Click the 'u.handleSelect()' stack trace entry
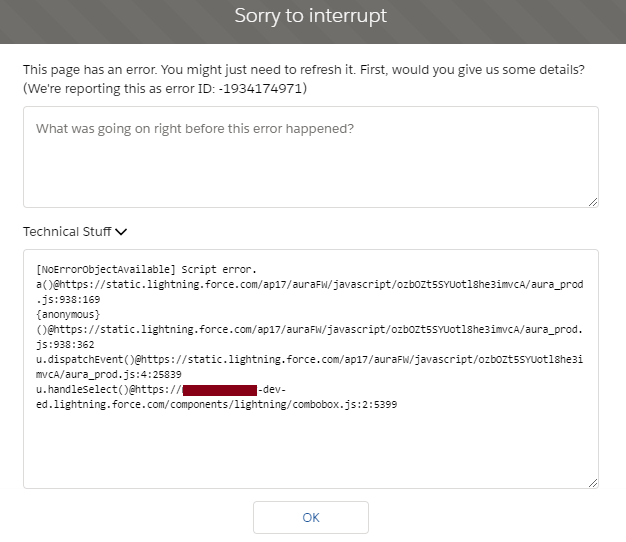This screenshot has width=626, height=542. click(x=84, y=389)
